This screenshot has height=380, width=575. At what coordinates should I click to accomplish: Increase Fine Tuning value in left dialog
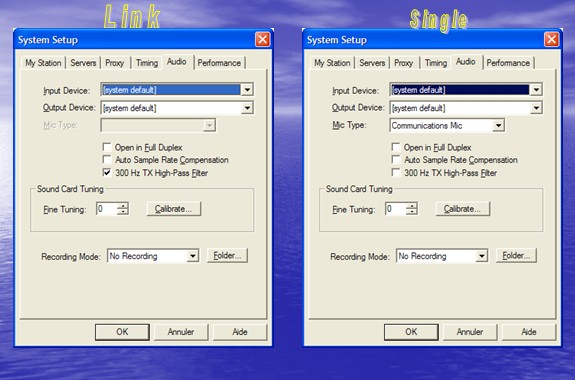click(123, 206)
